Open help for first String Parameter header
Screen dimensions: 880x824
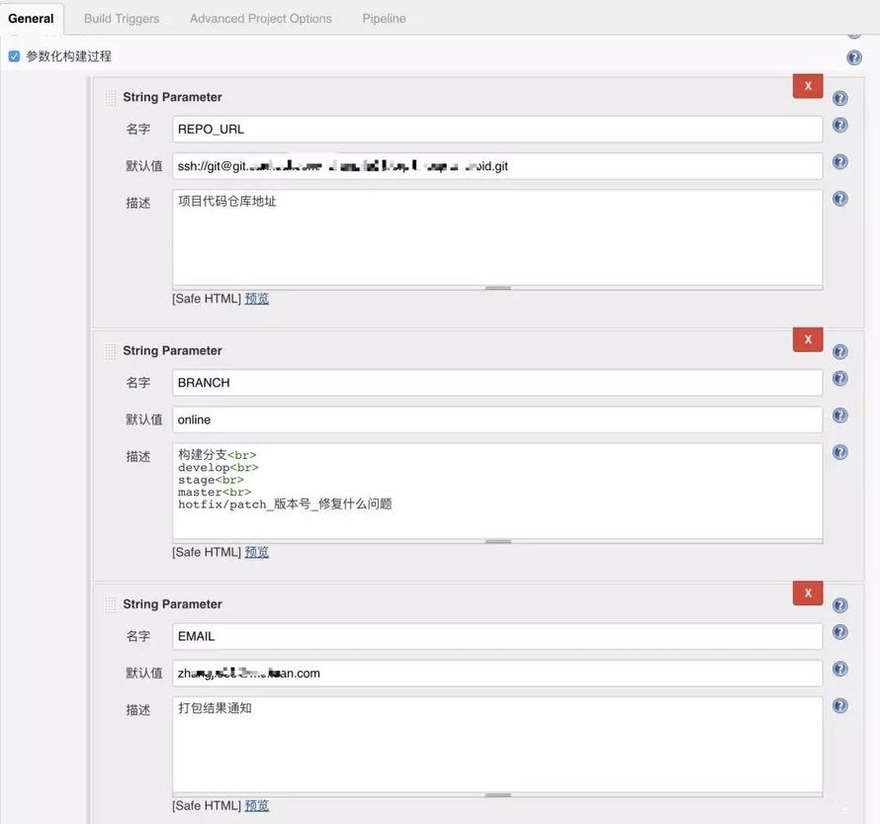click(x=840, y=98)
